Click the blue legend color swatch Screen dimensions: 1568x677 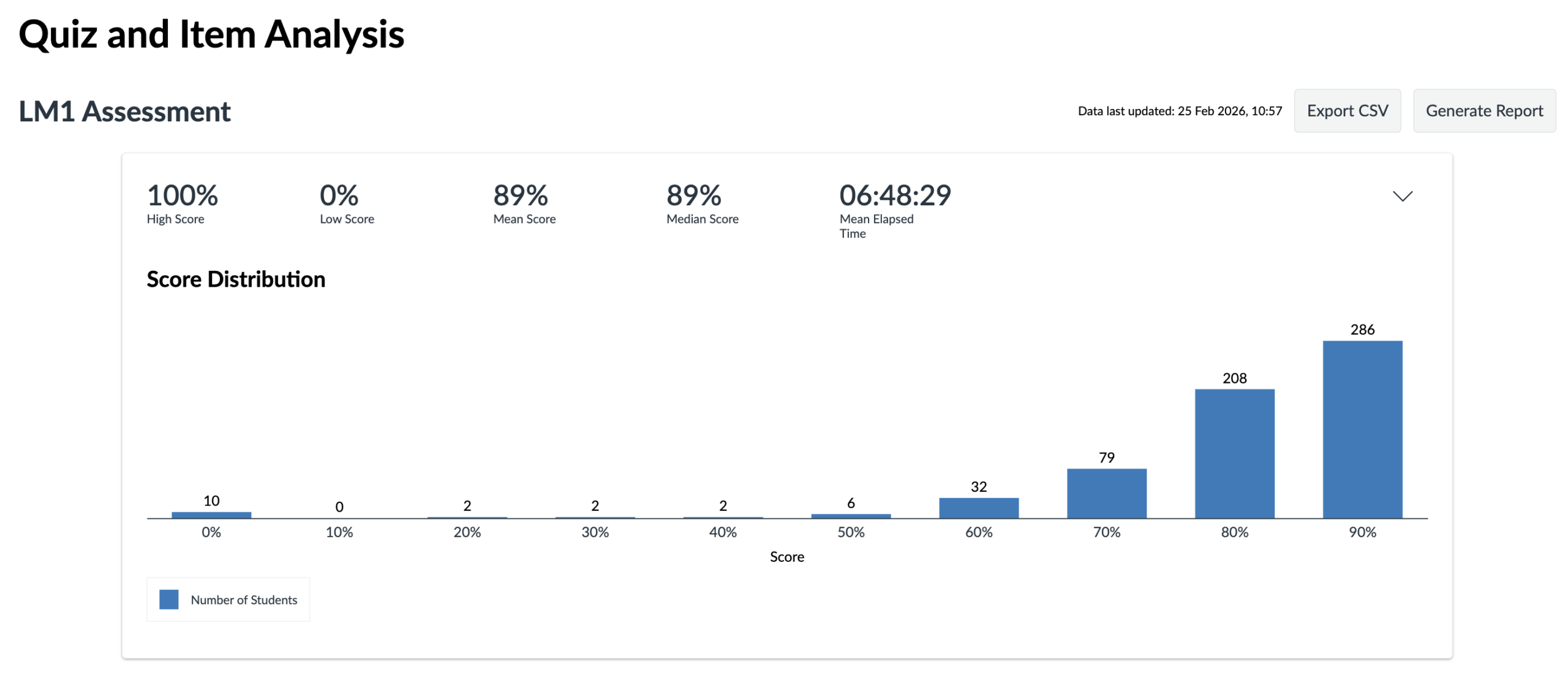tap(168, 599)
